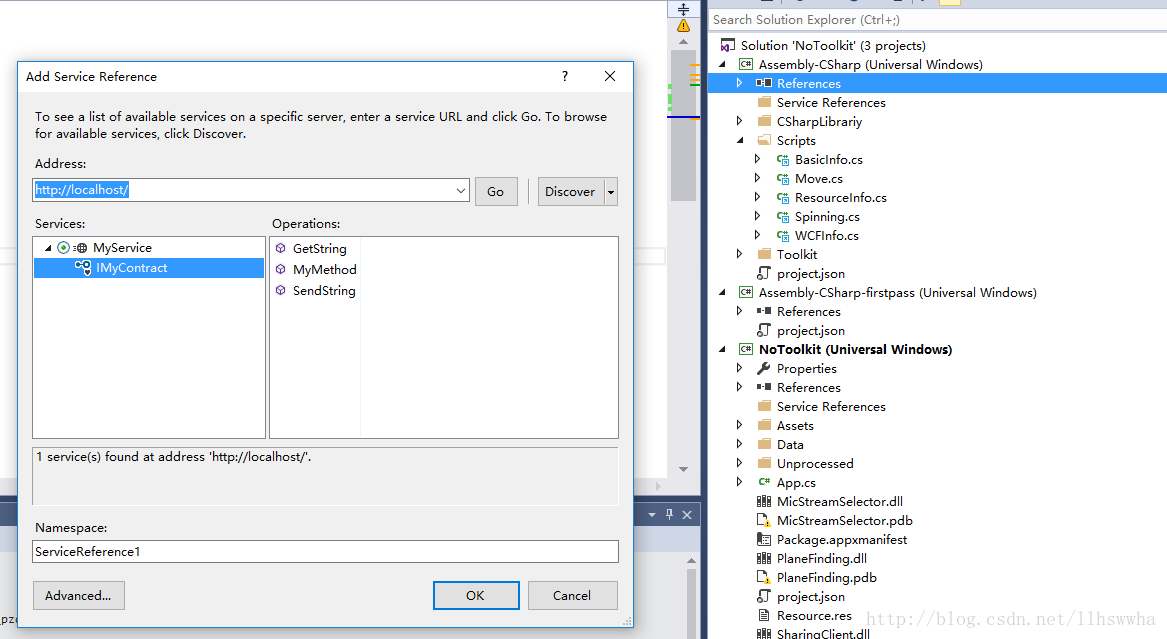
Task: Collapse the Assembly-CSharp-firstpass project
Action: pos(722,292)
